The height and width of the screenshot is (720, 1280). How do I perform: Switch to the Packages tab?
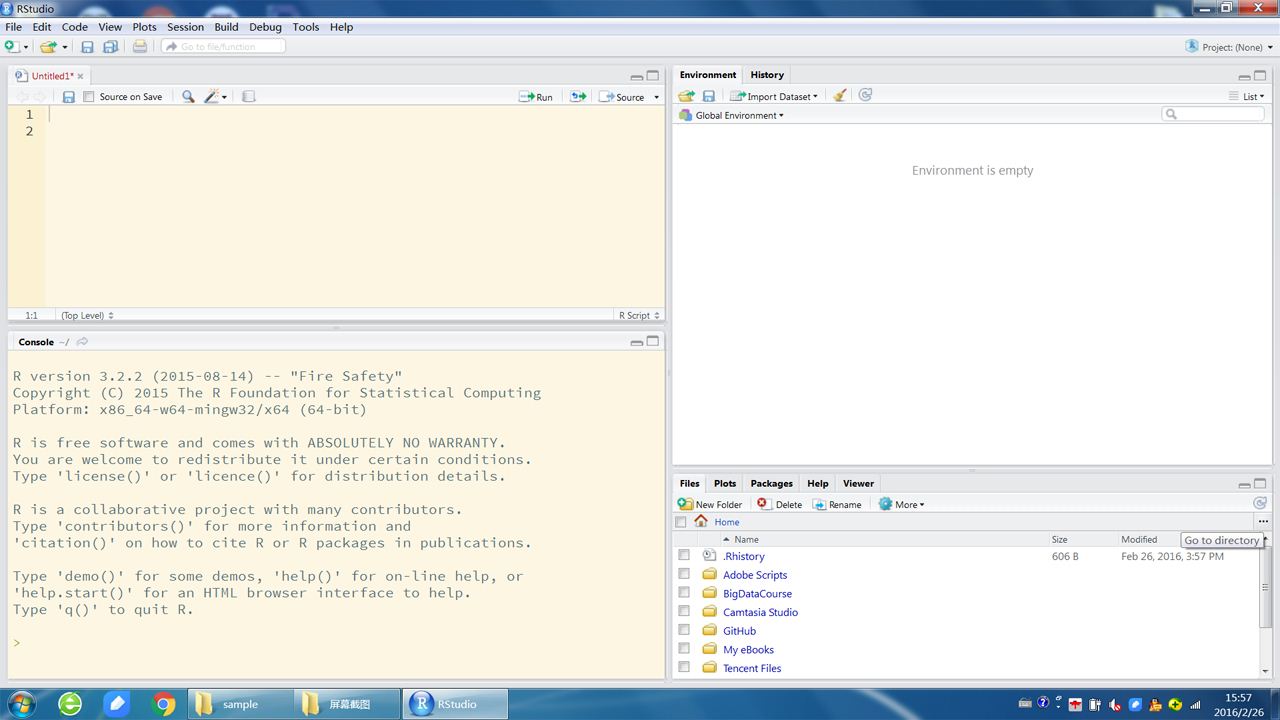point(771,483)
